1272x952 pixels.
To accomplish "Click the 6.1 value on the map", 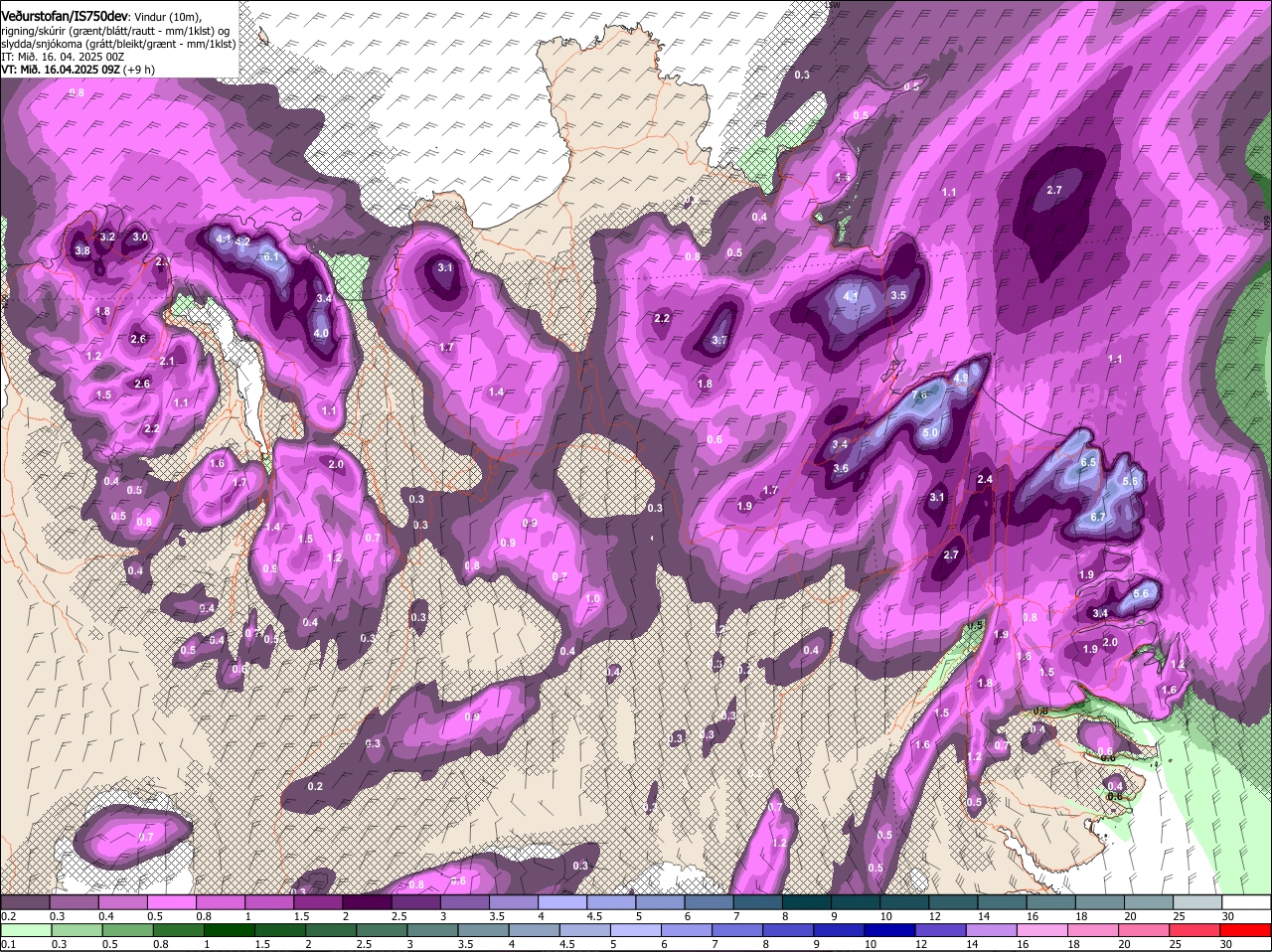I will pos(273,257).
